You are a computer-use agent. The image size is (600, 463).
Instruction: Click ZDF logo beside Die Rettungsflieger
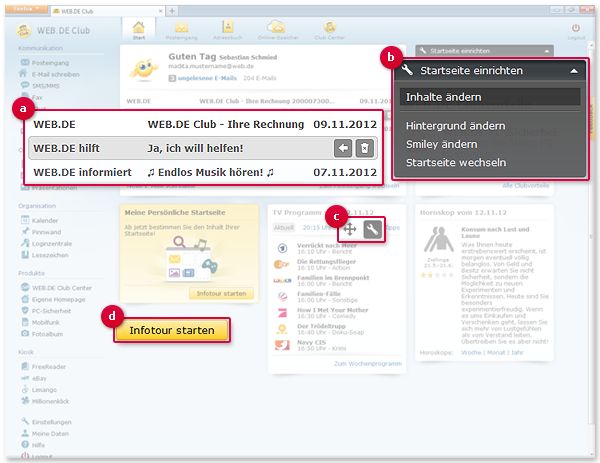click(282, 264)
